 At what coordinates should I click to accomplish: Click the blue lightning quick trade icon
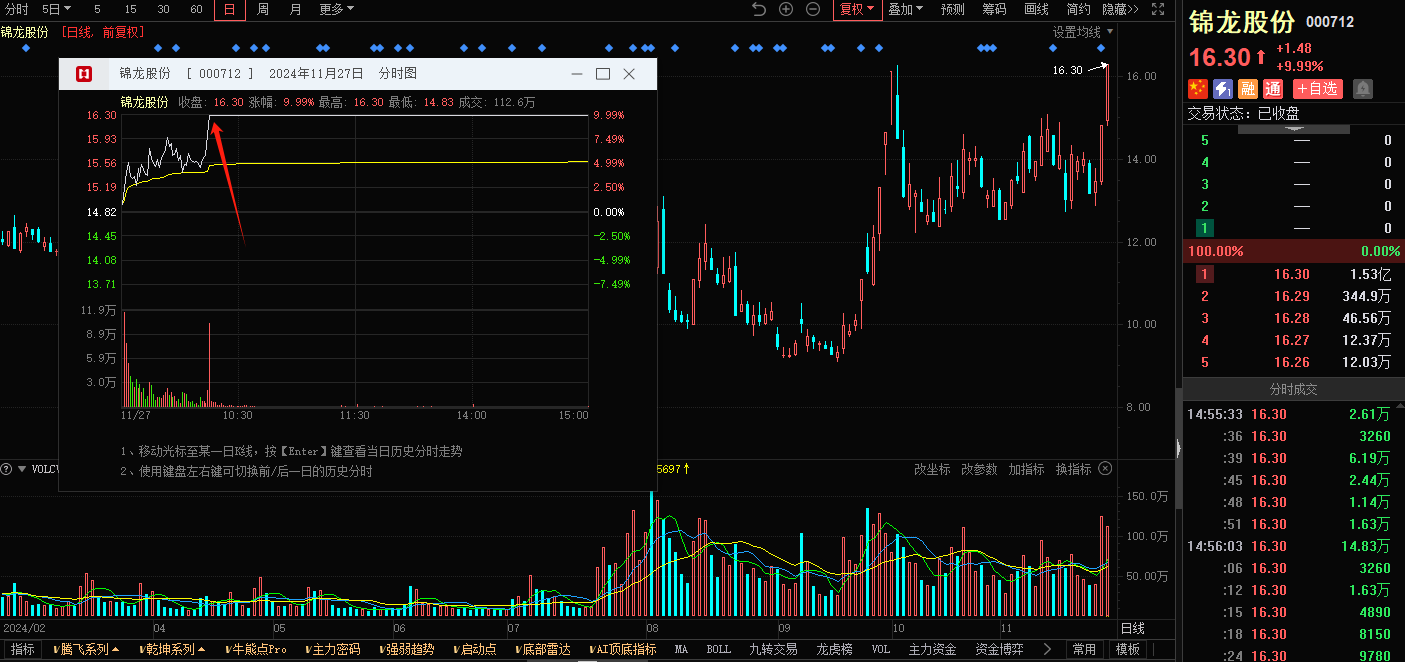[1223, 89]
